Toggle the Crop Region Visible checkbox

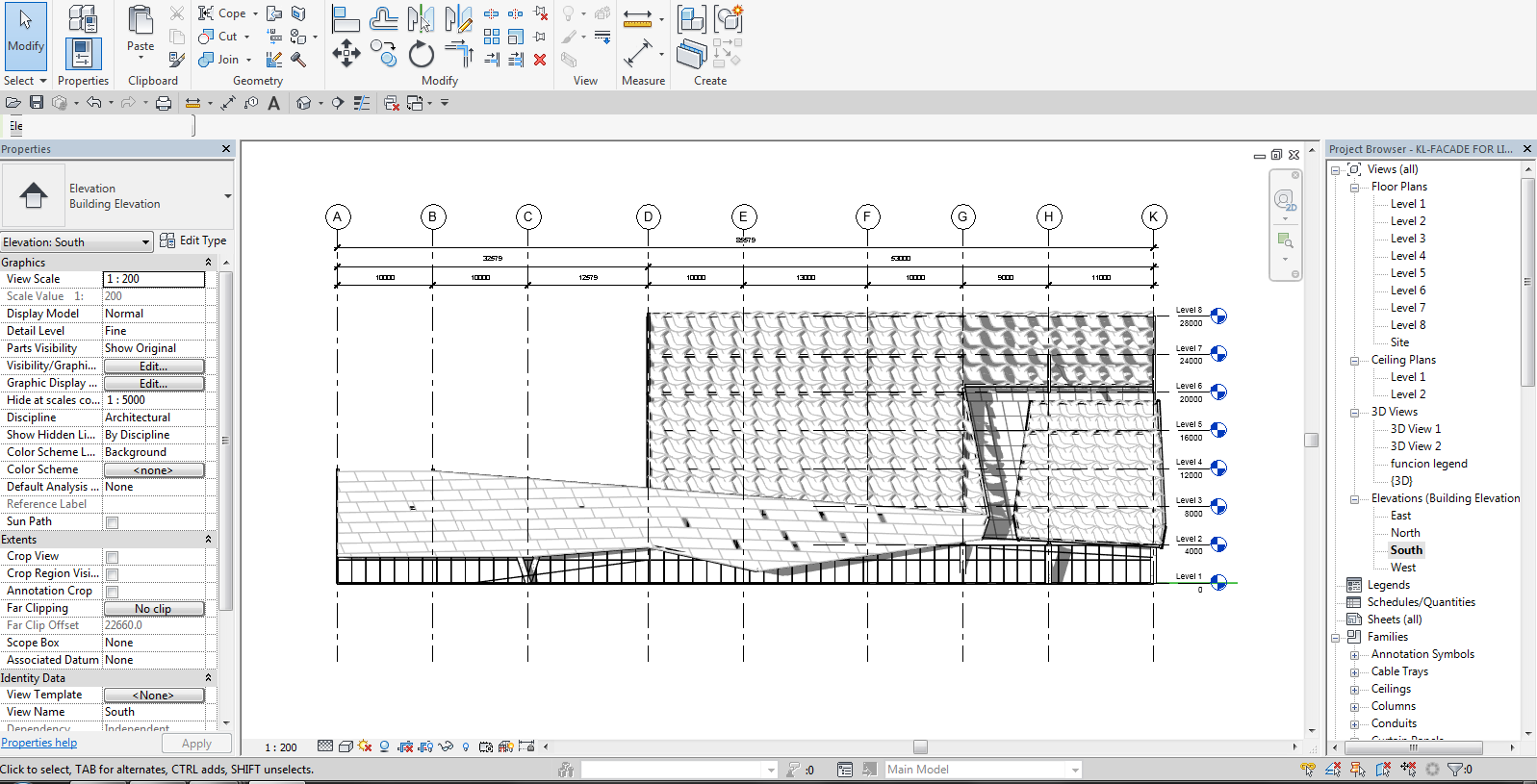(x=113, y=574)
